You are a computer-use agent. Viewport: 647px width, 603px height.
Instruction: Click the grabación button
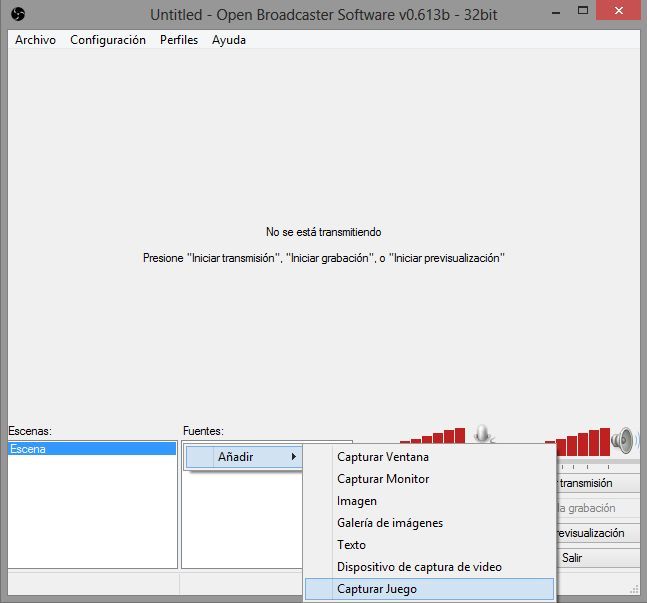[598, 508]
